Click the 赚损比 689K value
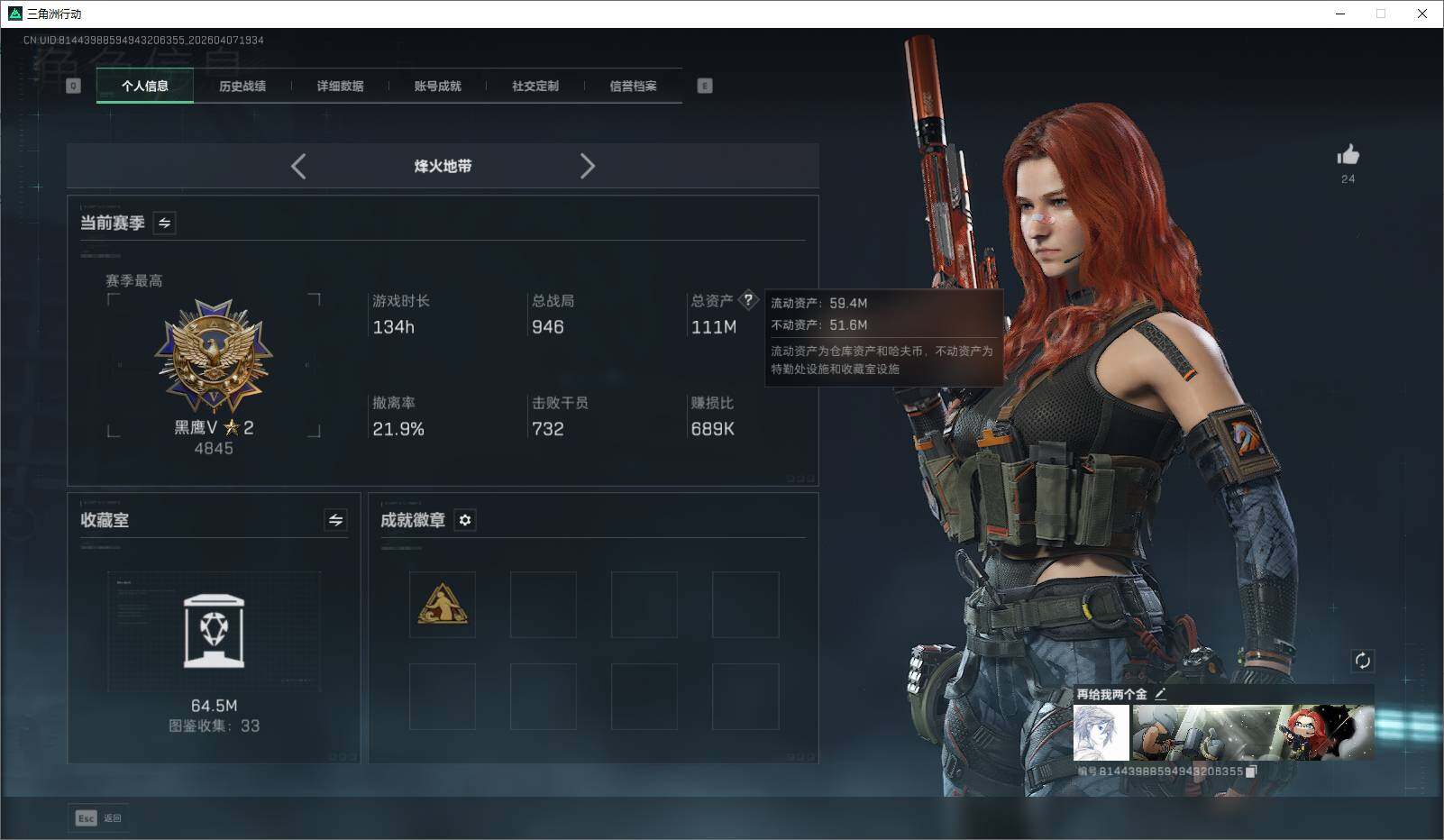1444x840 pixels. click(x=713, y=429)
